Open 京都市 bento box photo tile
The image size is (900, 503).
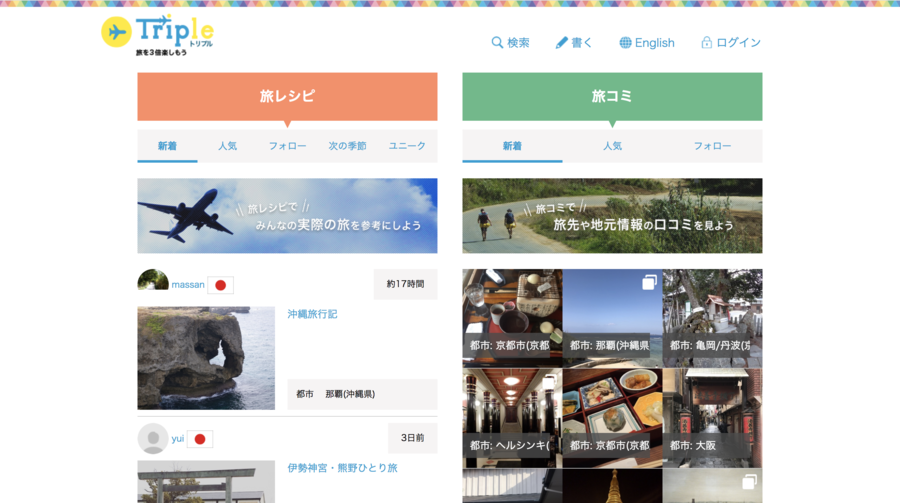pyautogui.click(x=612, y=418)
